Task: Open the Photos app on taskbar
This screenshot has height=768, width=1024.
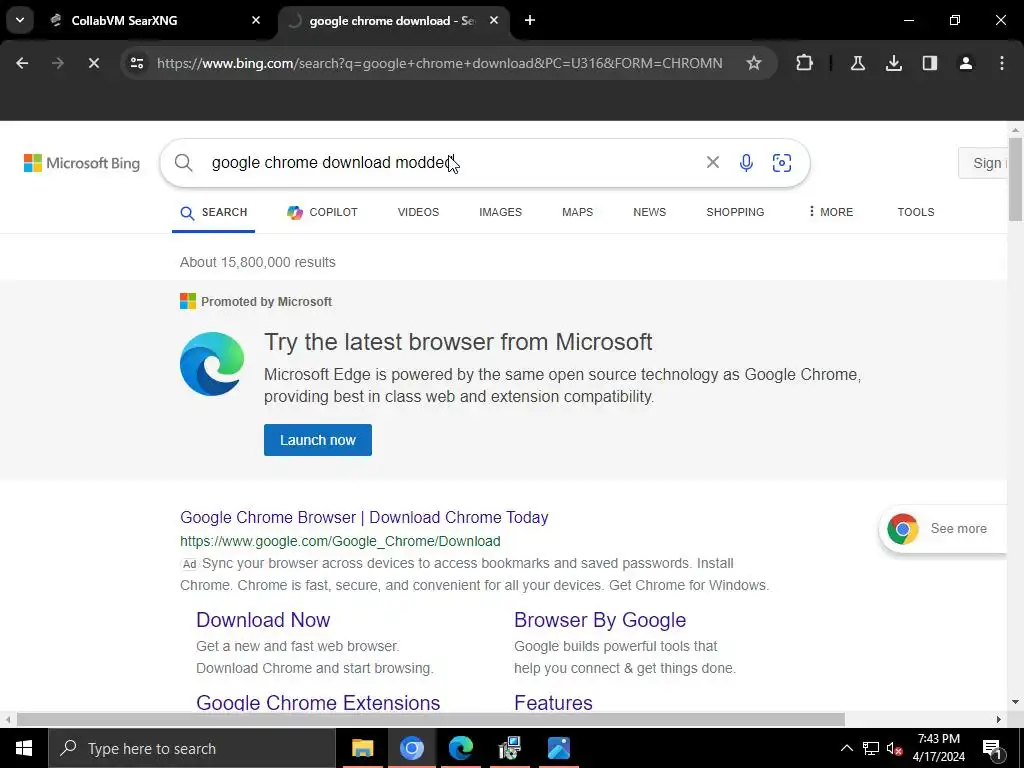Action: (559, 748)
